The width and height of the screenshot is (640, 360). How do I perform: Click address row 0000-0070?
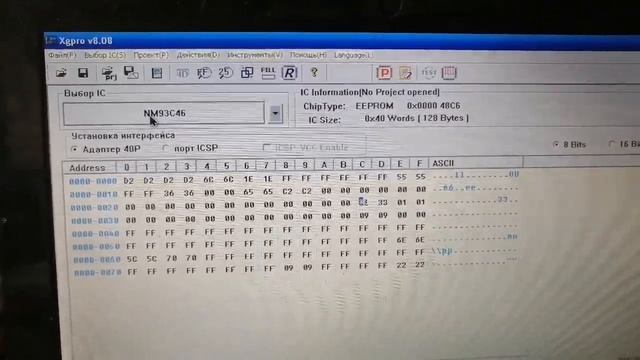[x=98, y=272]
